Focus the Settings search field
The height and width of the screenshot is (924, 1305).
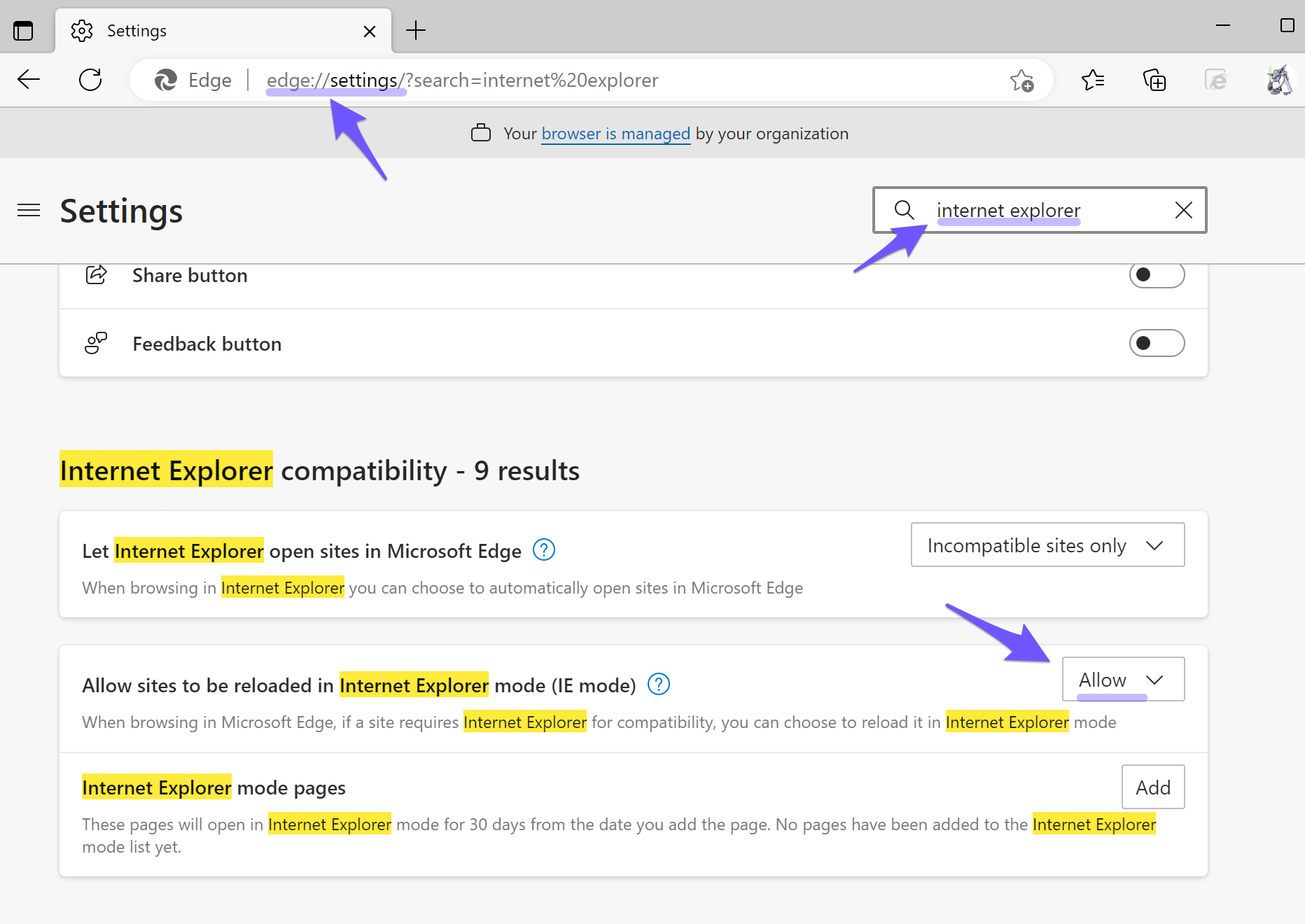tap(1040, 210)
